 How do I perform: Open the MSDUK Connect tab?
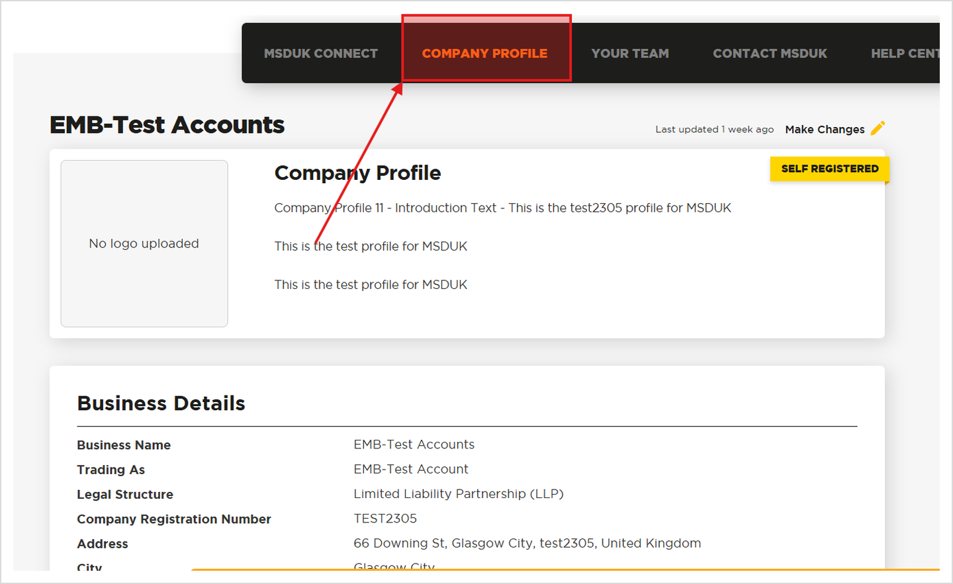tap(321, 53)
